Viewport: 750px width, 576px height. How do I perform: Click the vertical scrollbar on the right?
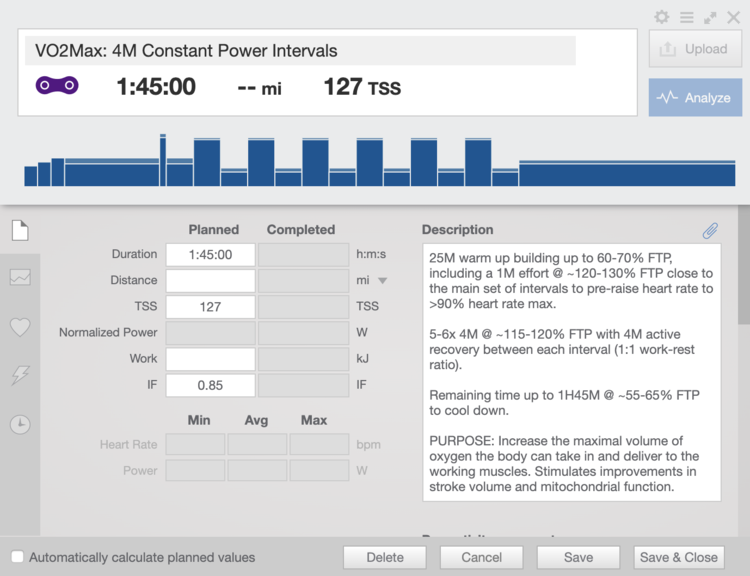744,266
